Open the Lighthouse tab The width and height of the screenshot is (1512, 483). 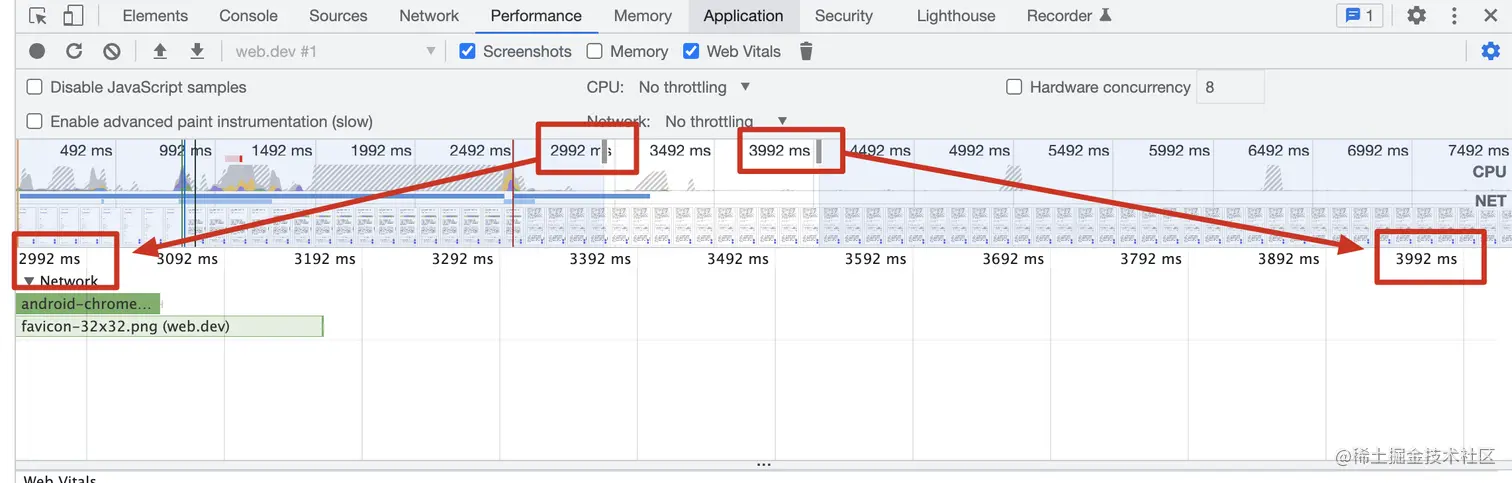[x=956, y=16]
